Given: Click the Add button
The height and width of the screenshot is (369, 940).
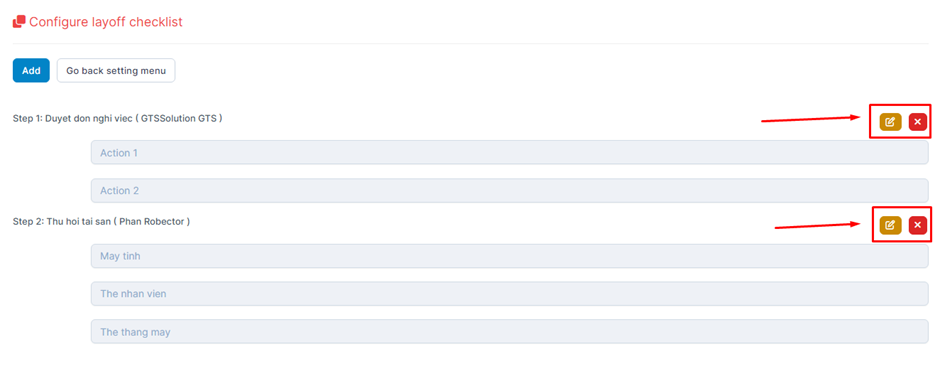Looking at the screenshot, I should coord(31,70).
